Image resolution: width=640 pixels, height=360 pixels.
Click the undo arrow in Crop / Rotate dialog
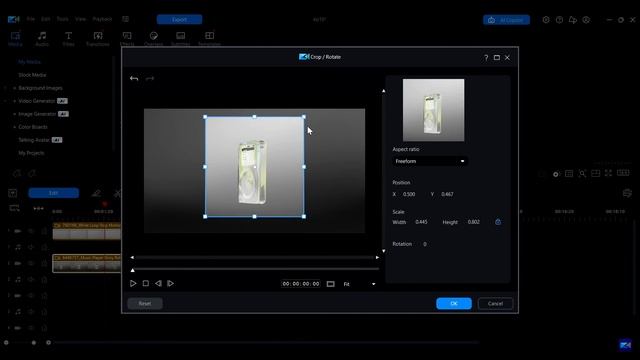(134, 78)
